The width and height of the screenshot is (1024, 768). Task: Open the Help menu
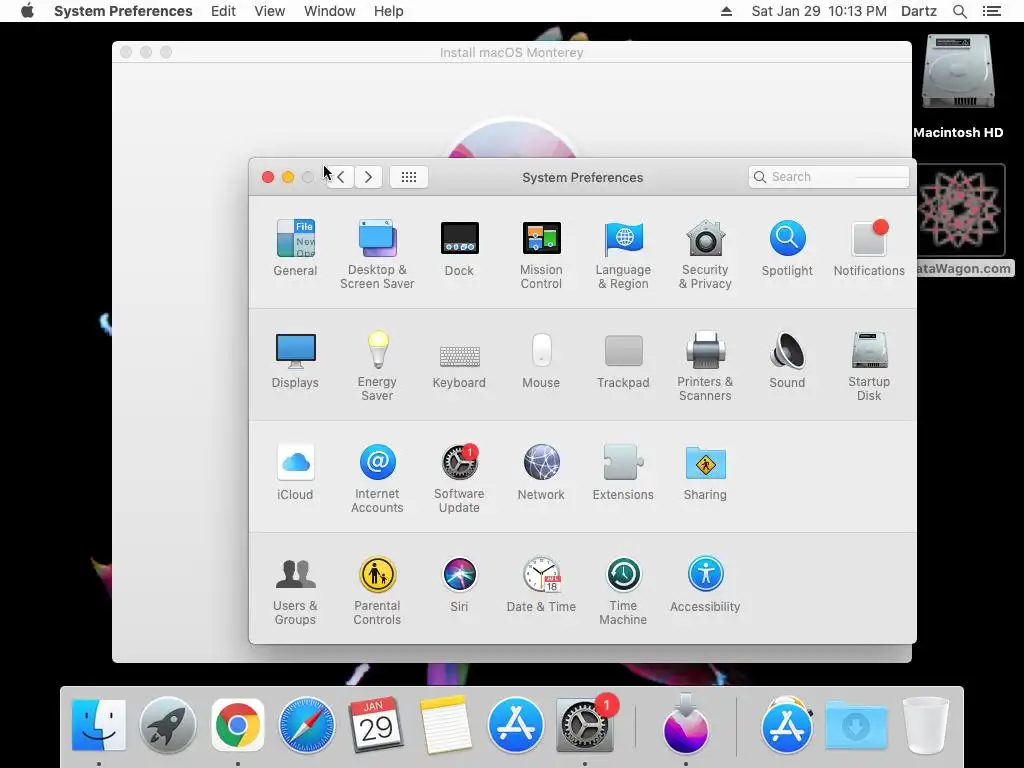click(x=389, y=11)
